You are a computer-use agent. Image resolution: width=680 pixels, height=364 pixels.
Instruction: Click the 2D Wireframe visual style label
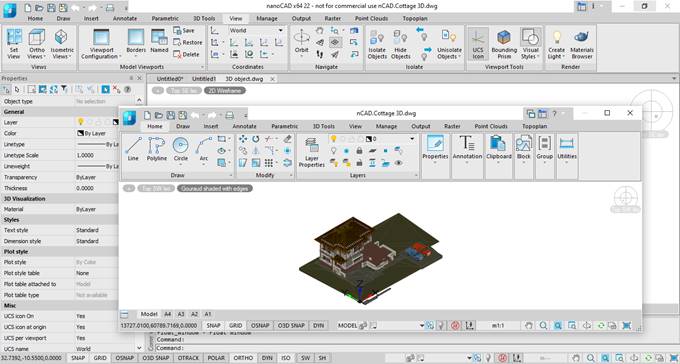[225, 91]
